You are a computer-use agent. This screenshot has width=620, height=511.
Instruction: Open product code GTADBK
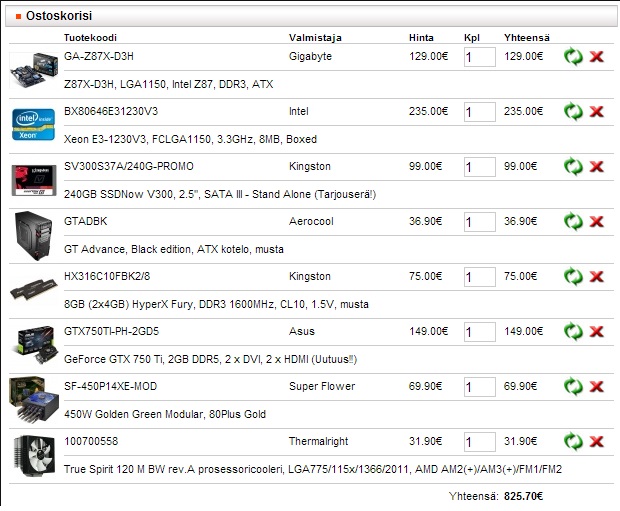pyautogui.click(x=85, y=221)
